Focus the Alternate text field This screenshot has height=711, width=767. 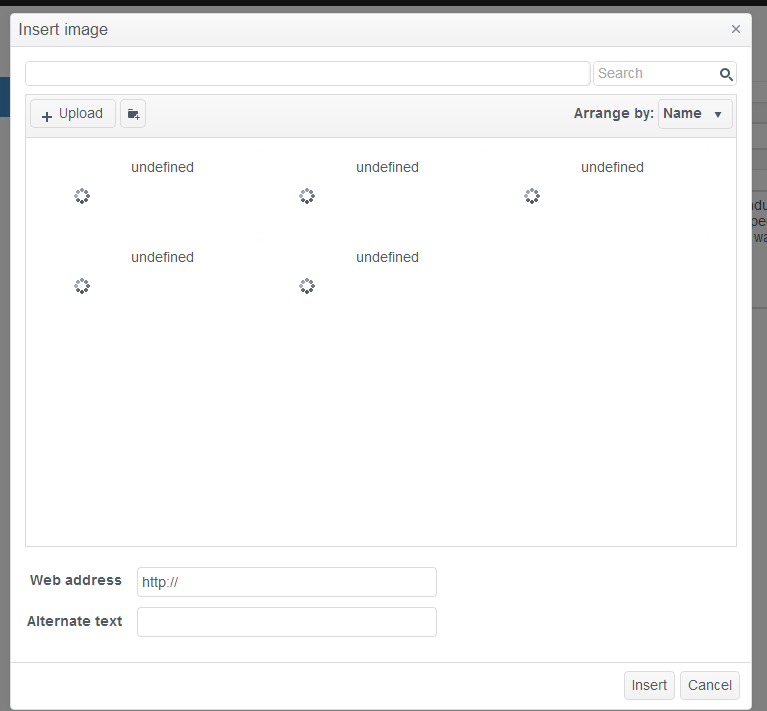(287, 622)
